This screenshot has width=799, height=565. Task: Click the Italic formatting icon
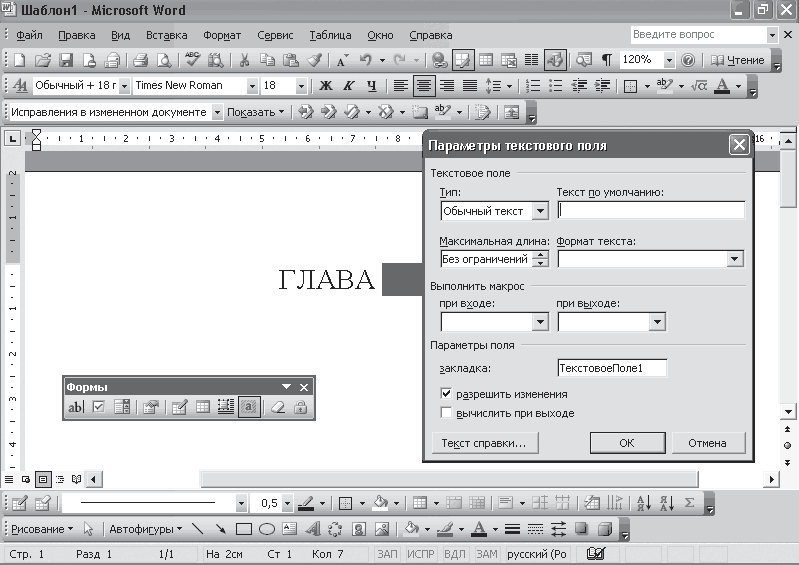349,86
